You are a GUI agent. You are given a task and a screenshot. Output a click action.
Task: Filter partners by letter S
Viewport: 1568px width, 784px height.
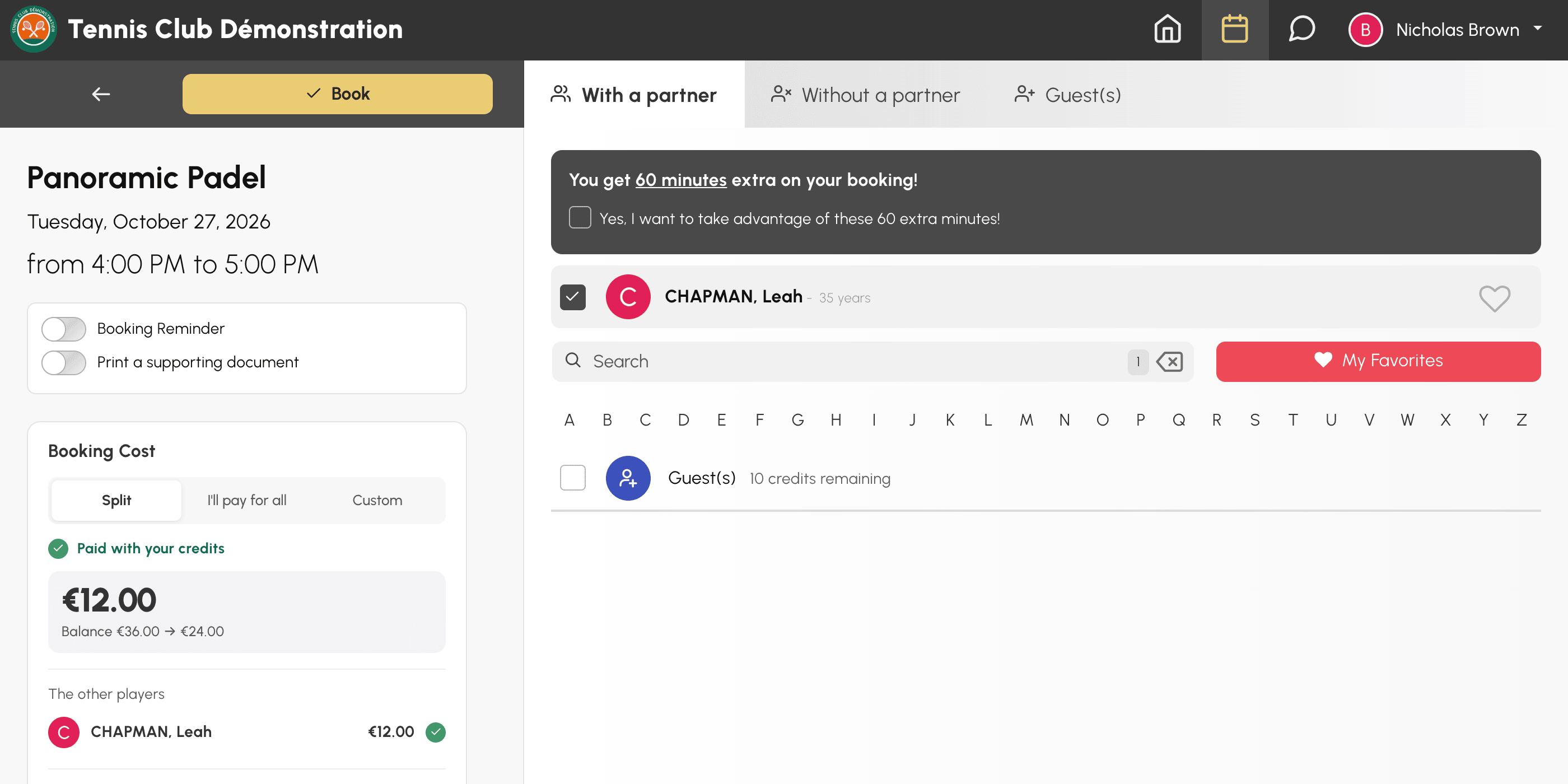pyautogui.click(x=1254, y=420)
